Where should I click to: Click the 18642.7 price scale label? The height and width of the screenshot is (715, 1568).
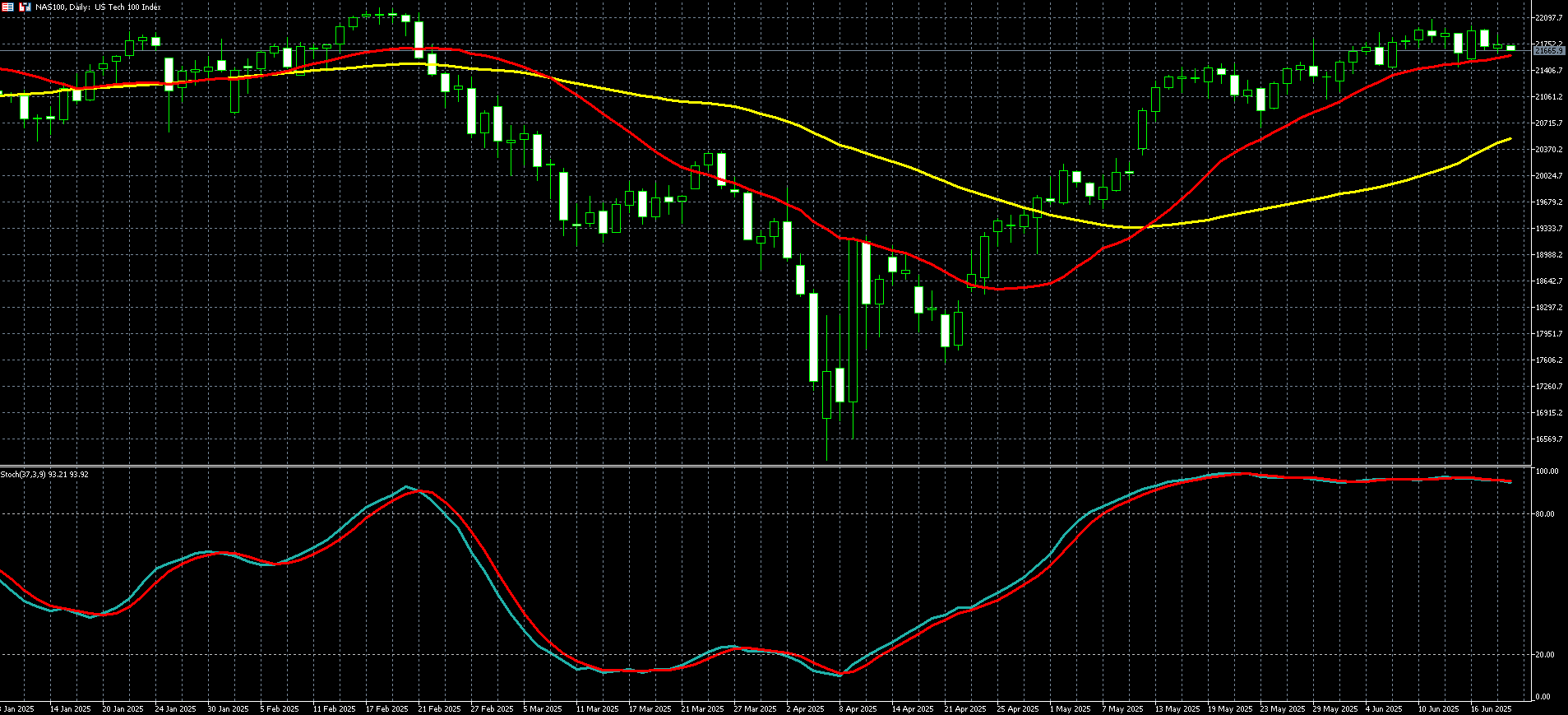pos(1549,281)
